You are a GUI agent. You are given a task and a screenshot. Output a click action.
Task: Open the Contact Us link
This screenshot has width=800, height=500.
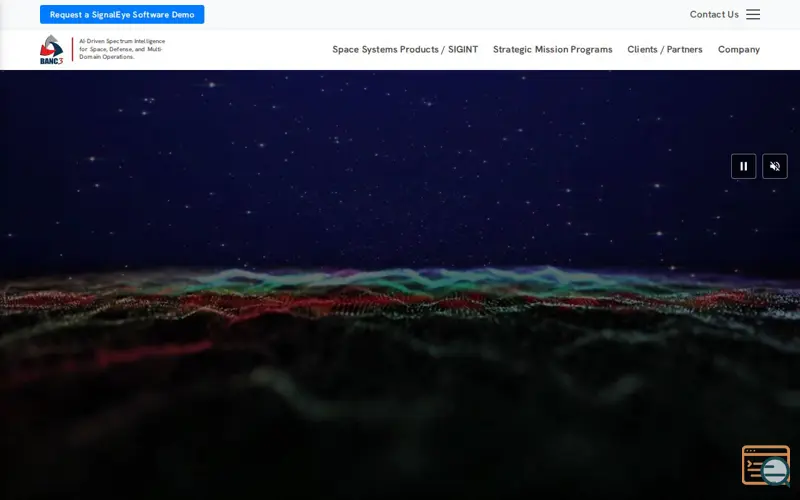(714, 14)
